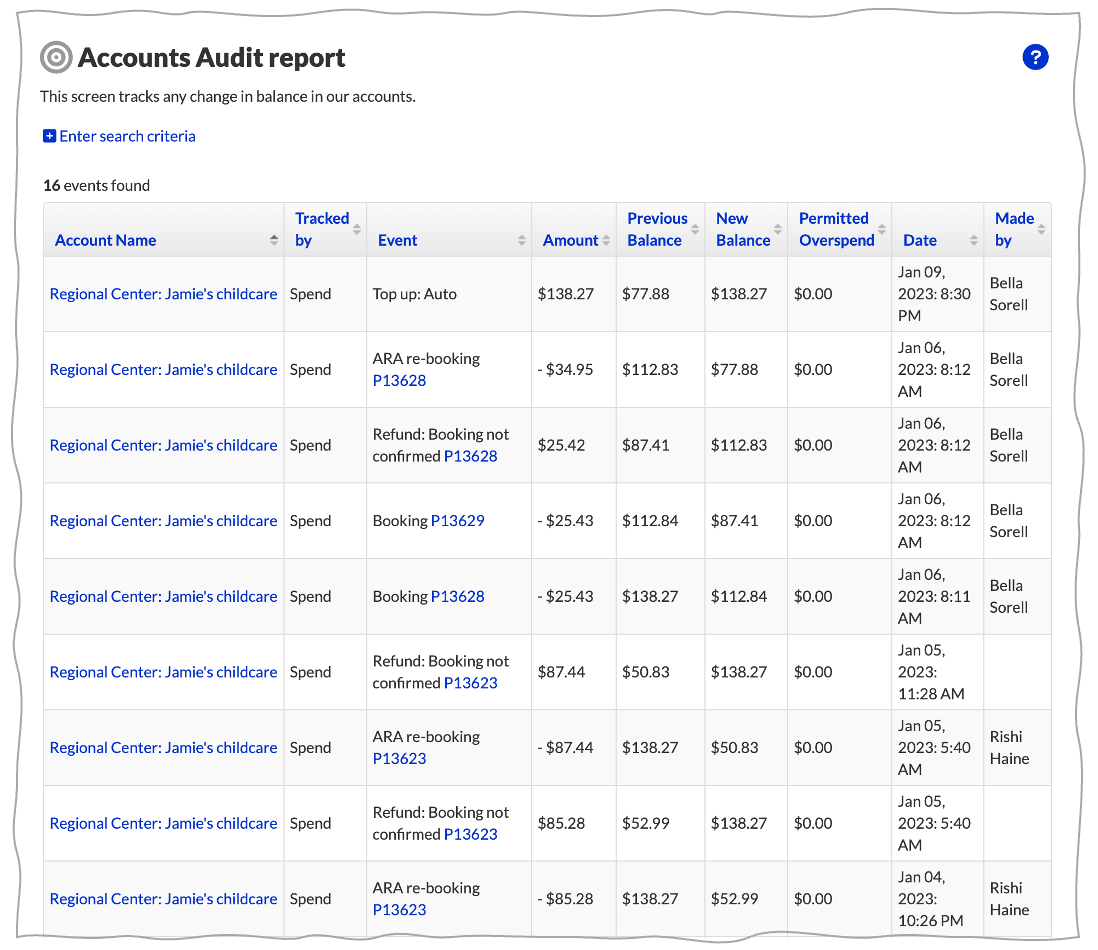Sort table by New Balance header
The height and width of the screenshot is (950, 1098).
pyautogui.click(x=742, y=229)
